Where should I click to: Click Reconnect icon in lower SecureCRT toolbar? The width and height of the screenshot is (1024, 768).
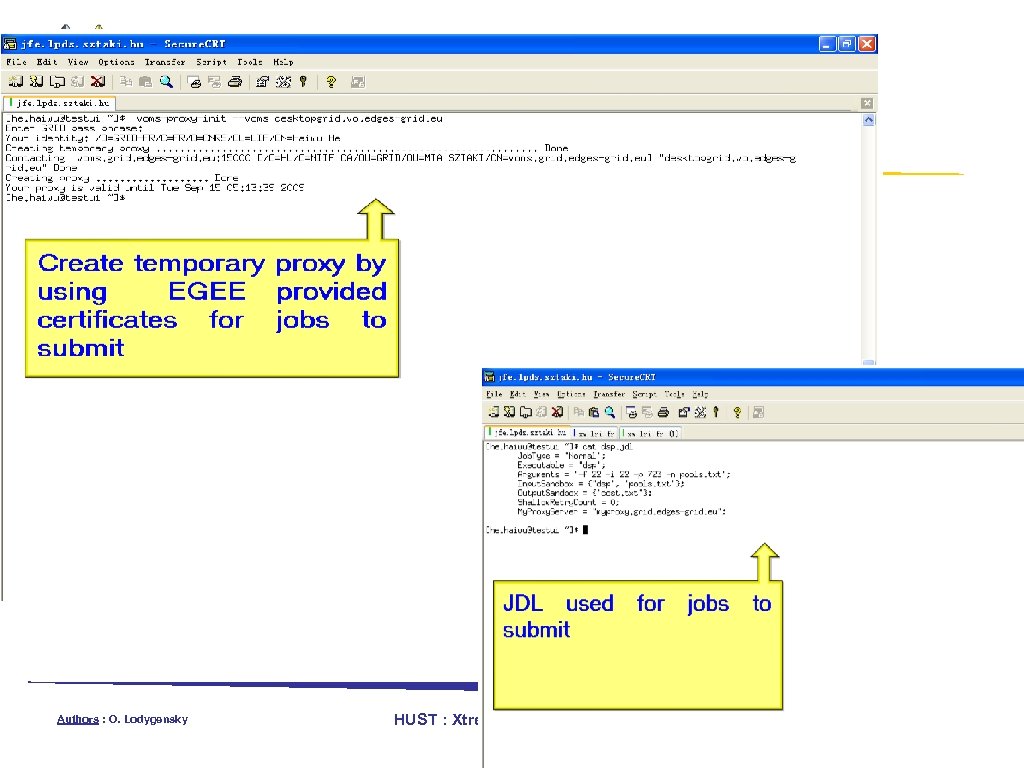(541, 412)
